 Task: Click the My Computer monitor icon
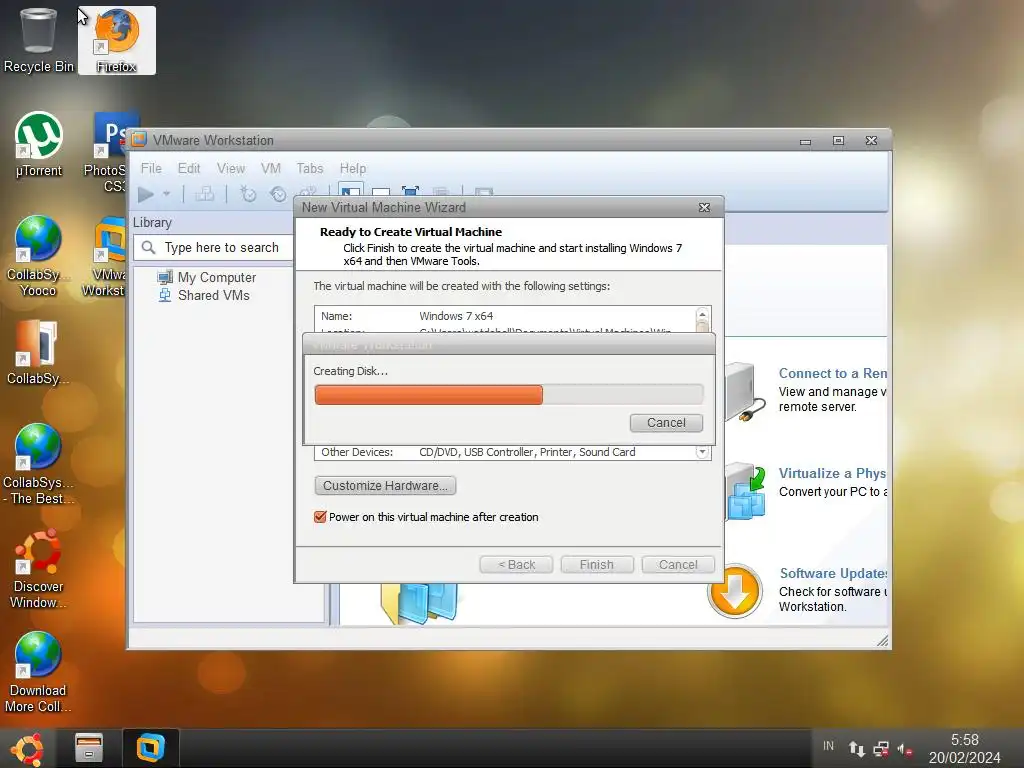point(165,277)
